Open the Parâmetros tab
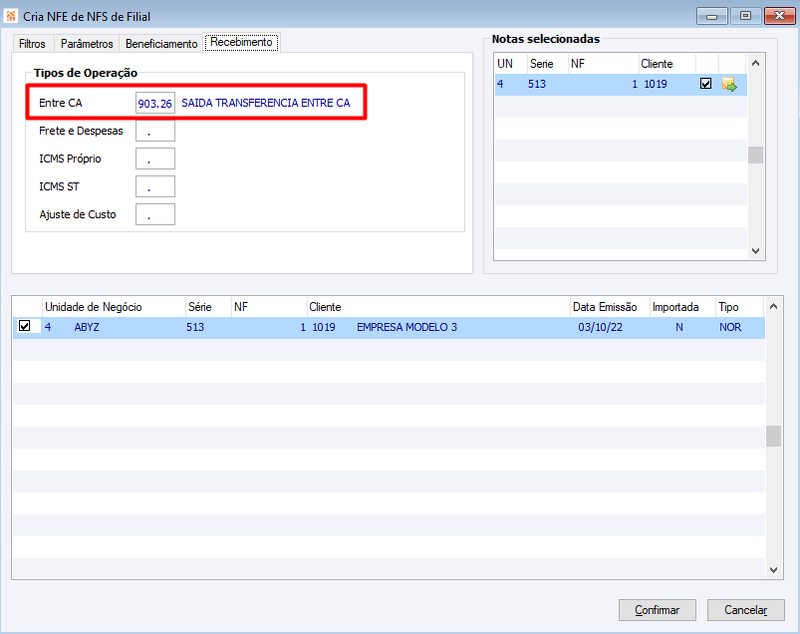Screen dimensions: 800x634 tap(87, 44)
